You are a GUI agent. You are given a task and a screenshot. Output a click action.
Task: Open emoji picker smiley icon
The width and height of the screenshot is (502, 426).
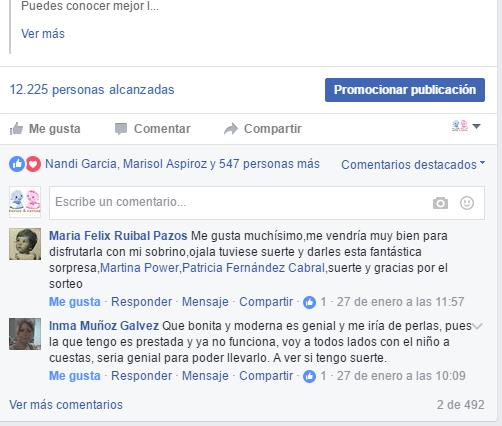[x=467, y=203]
